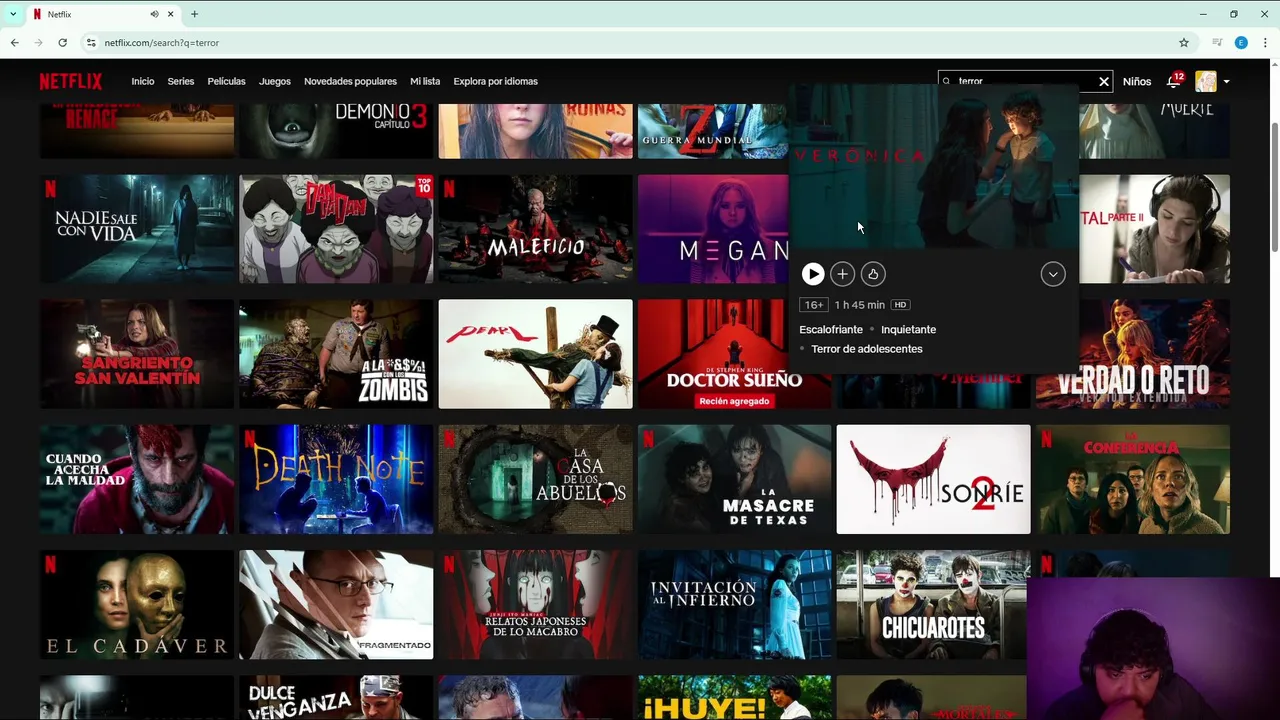Open the Películas section
Image resolution: width=1280 pixels, height=720 pixels.
[226, 81]
